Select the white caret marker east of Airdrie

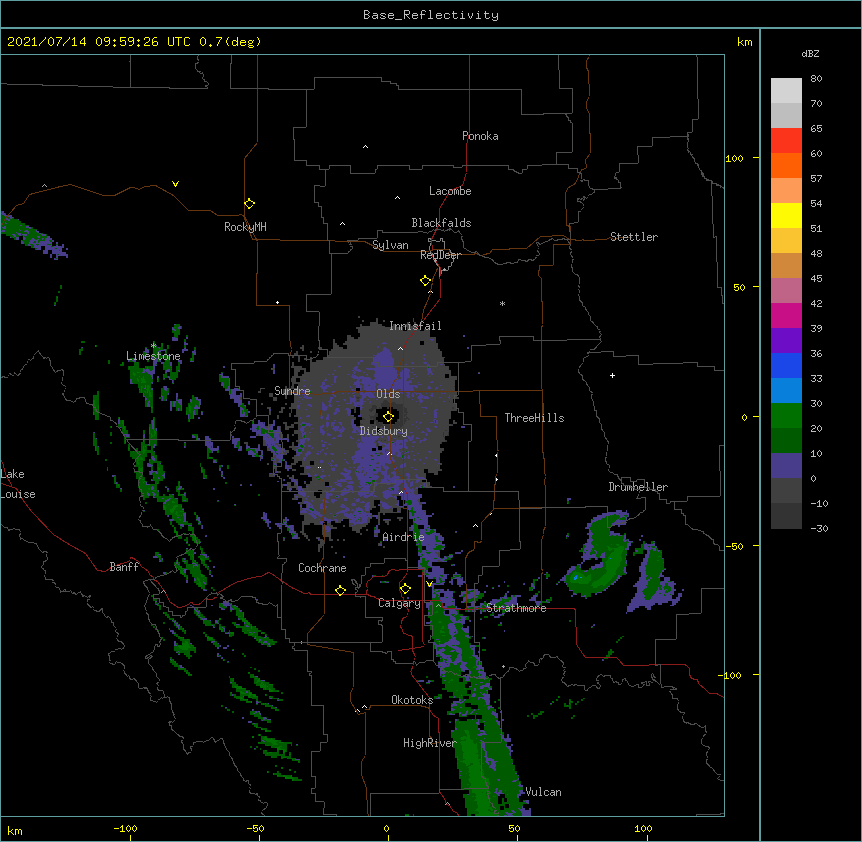click(x=475, y=525)
